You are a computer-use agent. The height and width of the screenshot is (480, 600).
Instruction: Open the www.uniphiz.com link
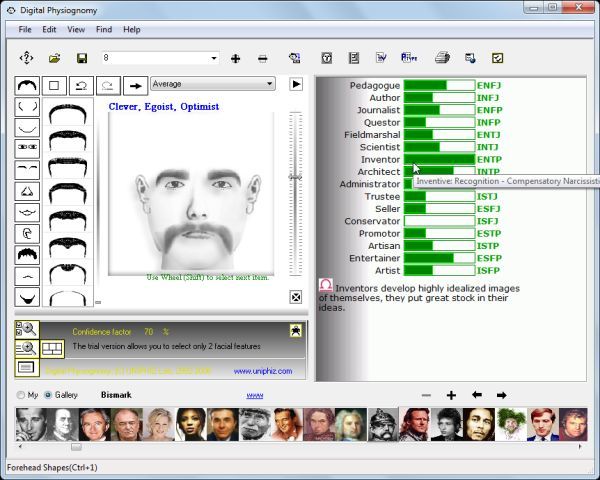262,371
